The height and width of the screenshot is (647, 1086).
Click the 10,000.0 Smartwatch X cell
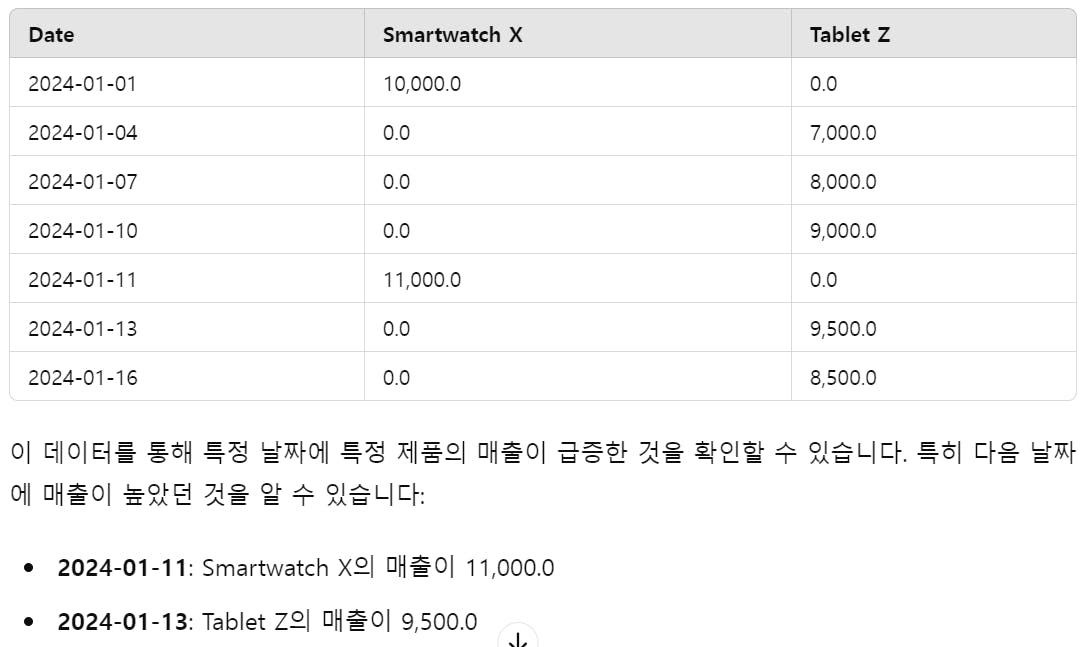click(422, 84)
